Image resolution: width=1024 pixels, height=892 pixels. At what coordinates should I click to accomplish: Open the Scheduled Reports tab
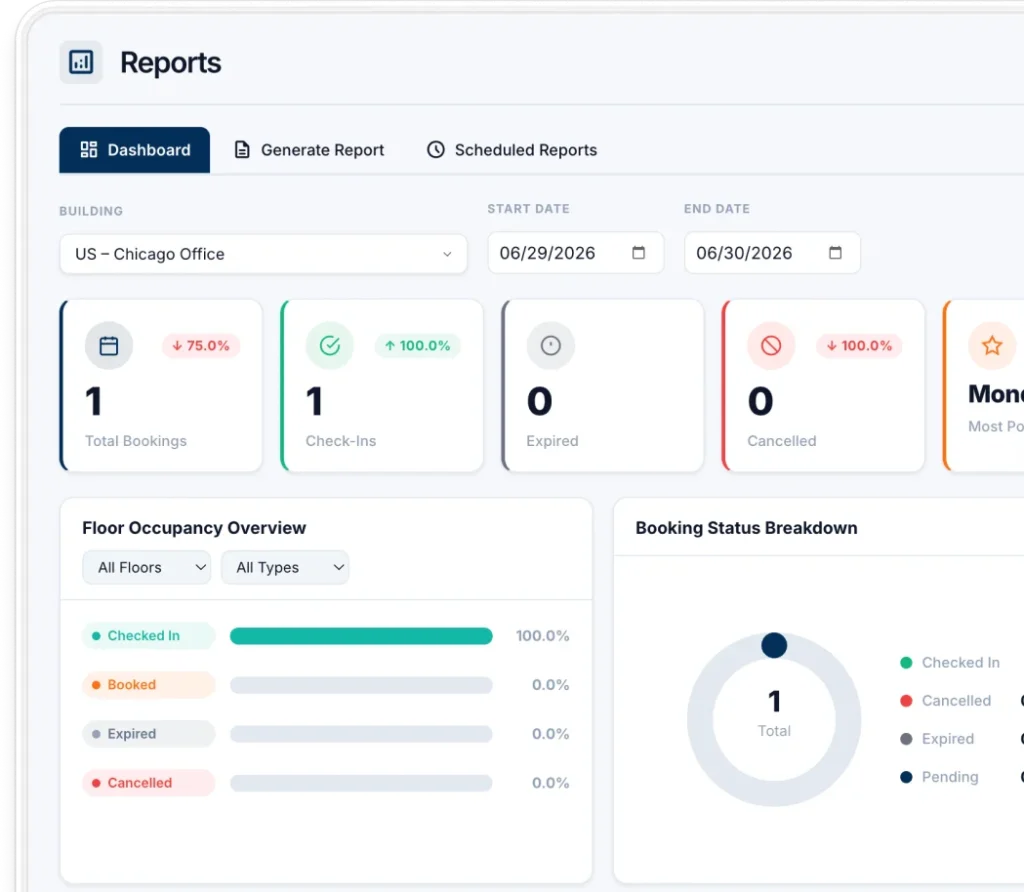(x=511, y=150)
